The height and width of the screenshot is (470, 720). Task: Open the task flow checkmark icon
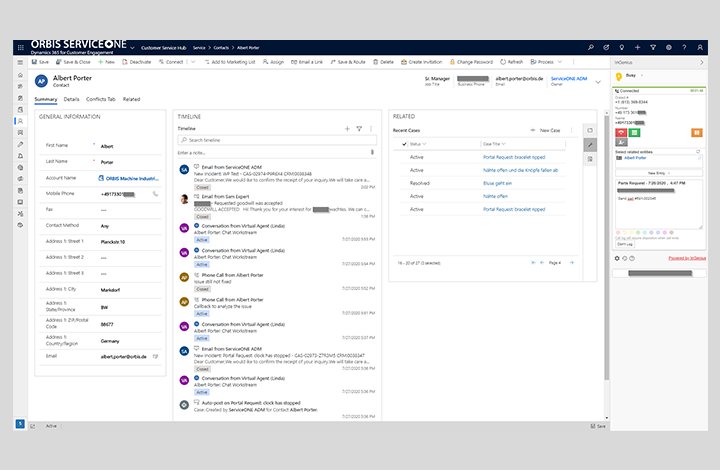[x=606, y=47]
